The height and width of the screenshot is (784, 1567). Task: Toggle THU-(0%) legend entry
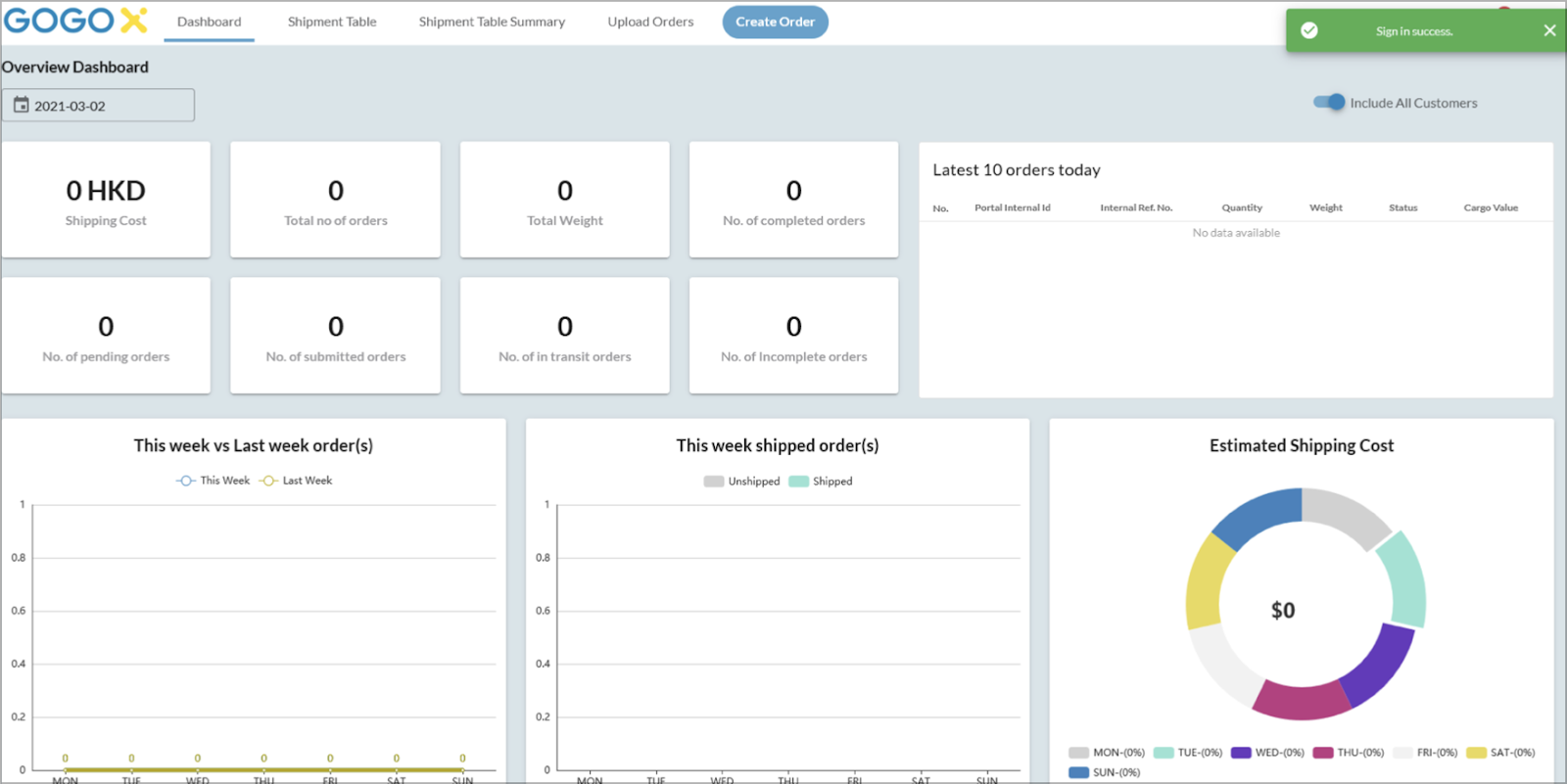click(1349, 753)
